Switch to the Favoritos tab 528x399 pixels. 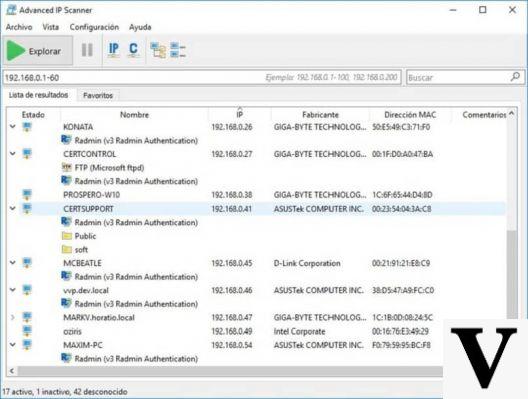click(98, 95)
